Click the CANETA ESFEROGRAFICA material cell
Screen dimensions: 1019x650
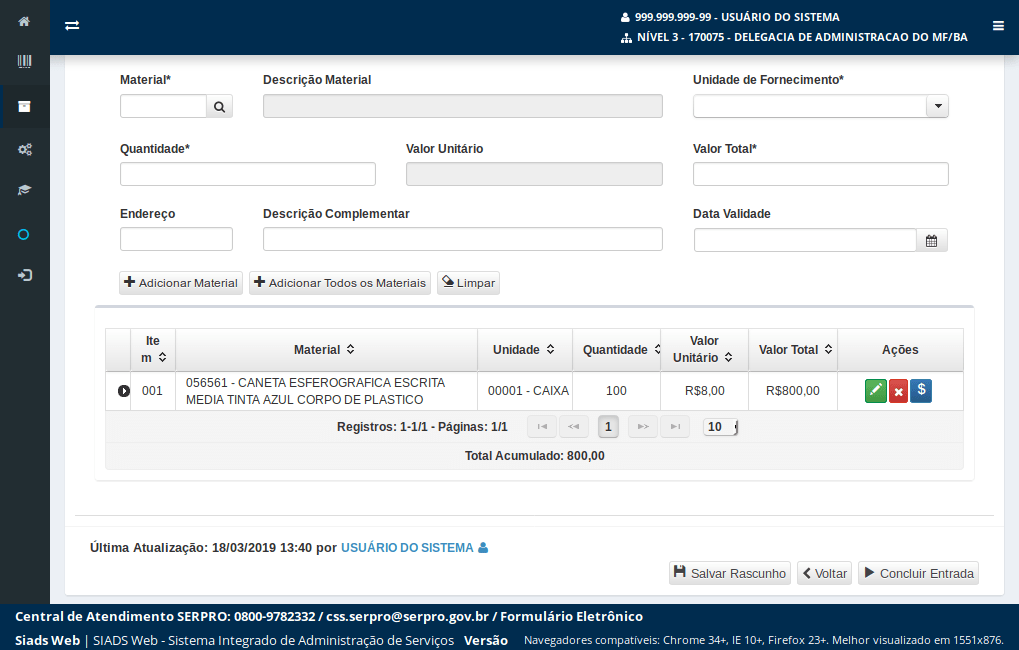(x=326, y=391)
